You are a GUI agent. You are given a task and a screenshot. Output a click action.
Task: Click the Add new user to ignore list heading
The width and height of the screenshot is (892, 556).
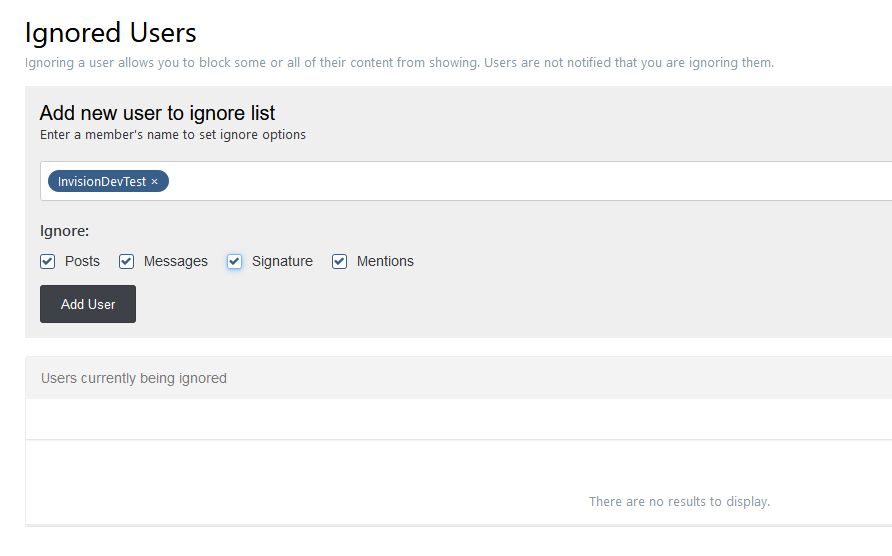157,113
